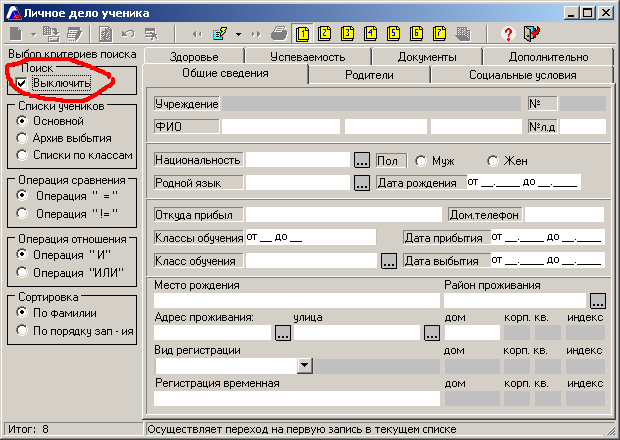Image resolution: width=620 pixels, height=440 pixels.
Task: Open the Успеваемость tab
Action: click(x=308, y=57)
